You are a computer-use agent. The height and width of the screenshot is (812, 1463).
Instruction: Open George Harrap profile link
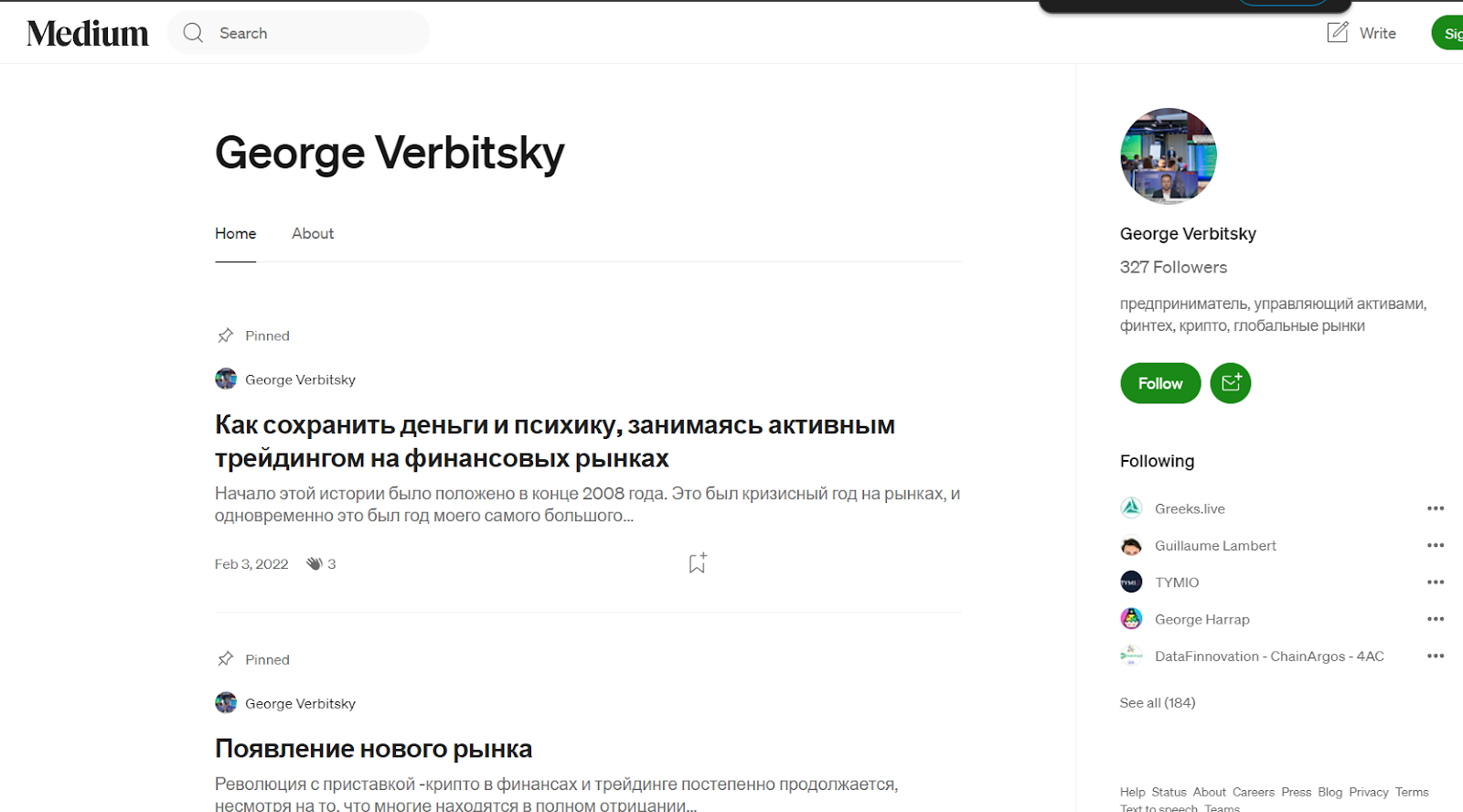tap(1201, 619)
